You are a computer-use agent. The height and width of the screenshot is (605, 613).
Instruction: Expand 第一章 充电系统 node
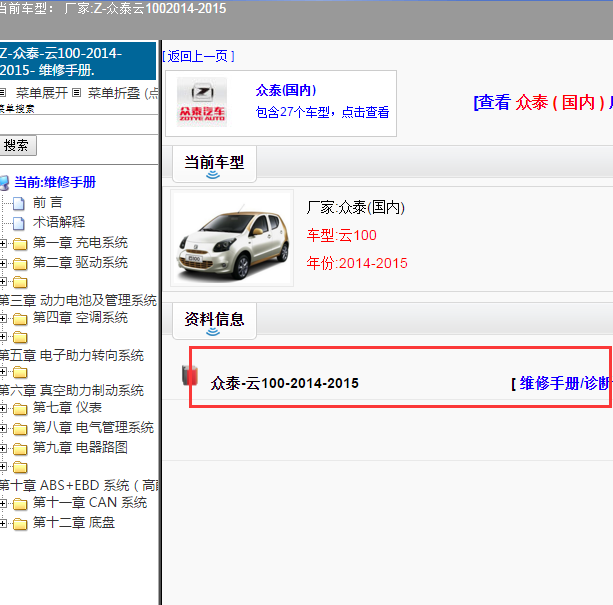pyautogui.click(x=3, y=243)
